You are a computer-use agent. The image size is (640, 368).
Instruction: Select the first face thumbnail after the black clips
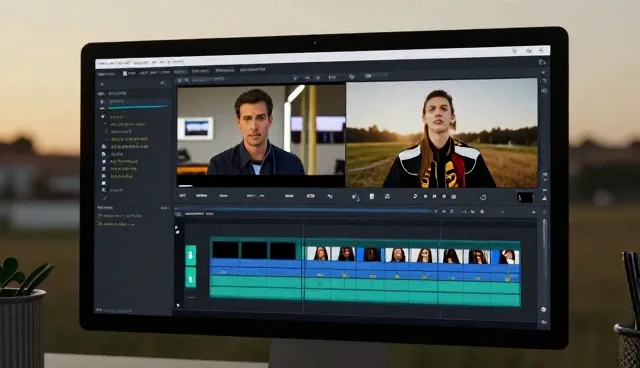(x=319, y=253)
